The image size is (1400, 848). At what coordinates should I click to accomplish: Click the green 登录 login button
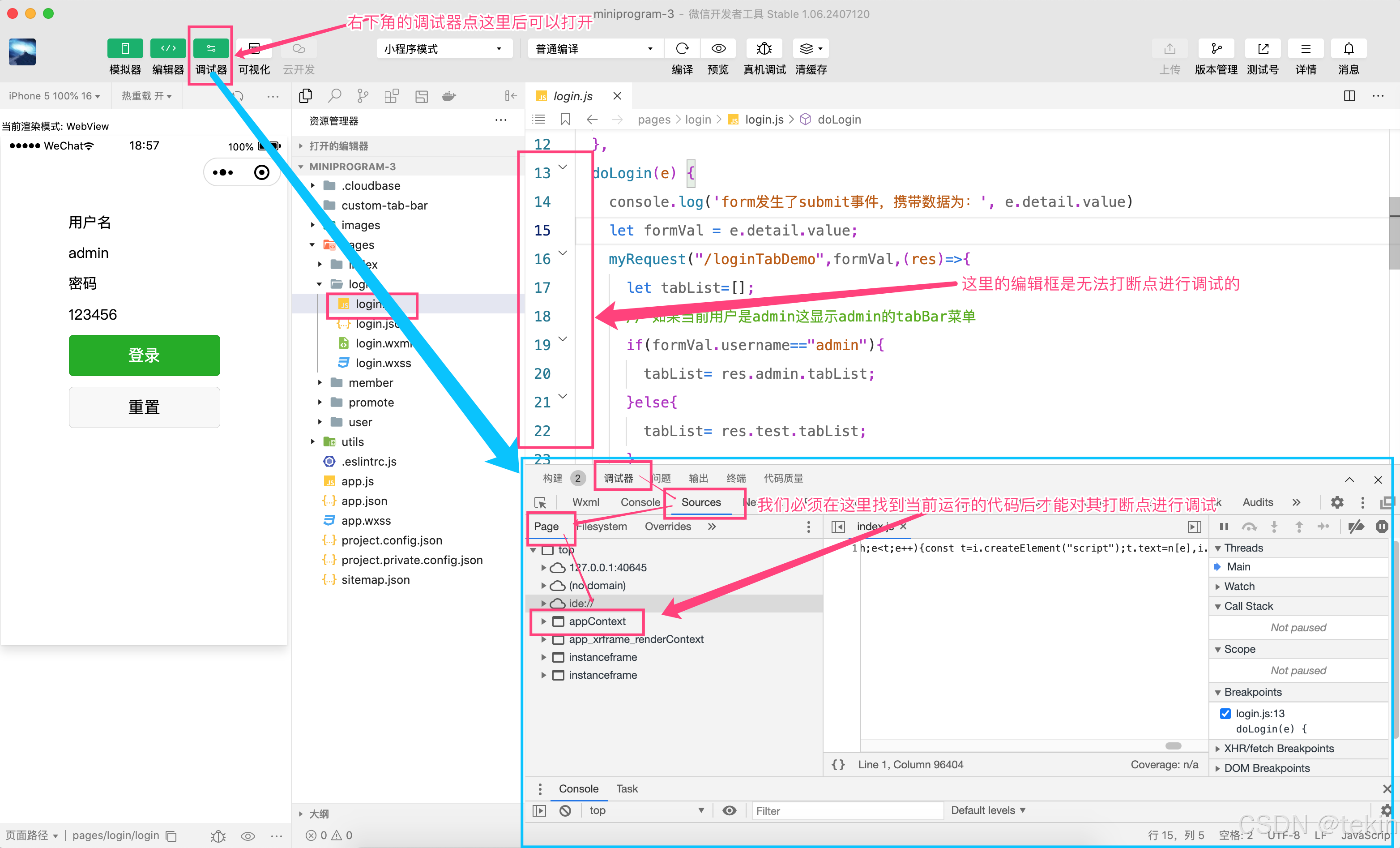[x=144, y=355]
